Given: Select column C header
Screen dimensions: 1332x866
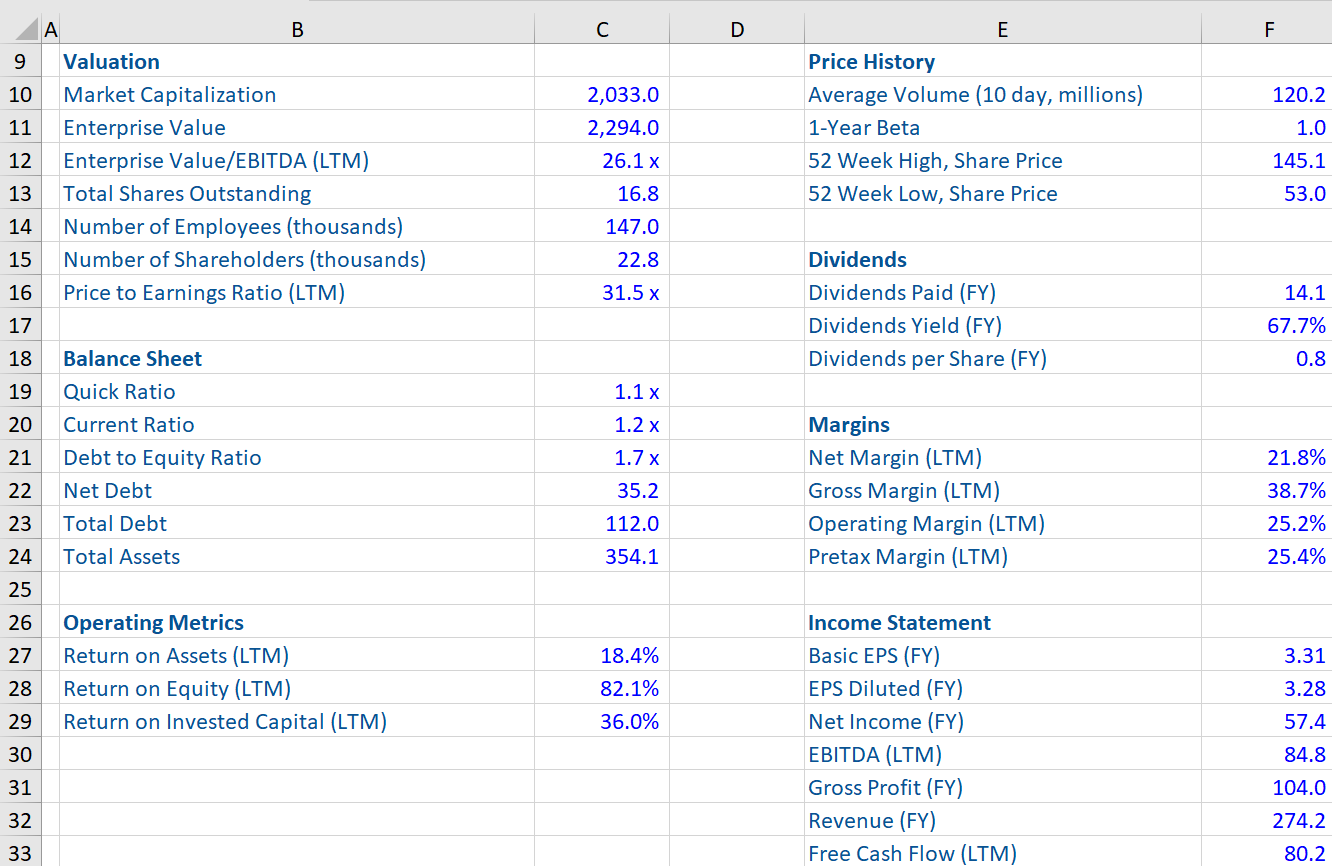Looking at the screenshot, I should click(x=602, y=29).
